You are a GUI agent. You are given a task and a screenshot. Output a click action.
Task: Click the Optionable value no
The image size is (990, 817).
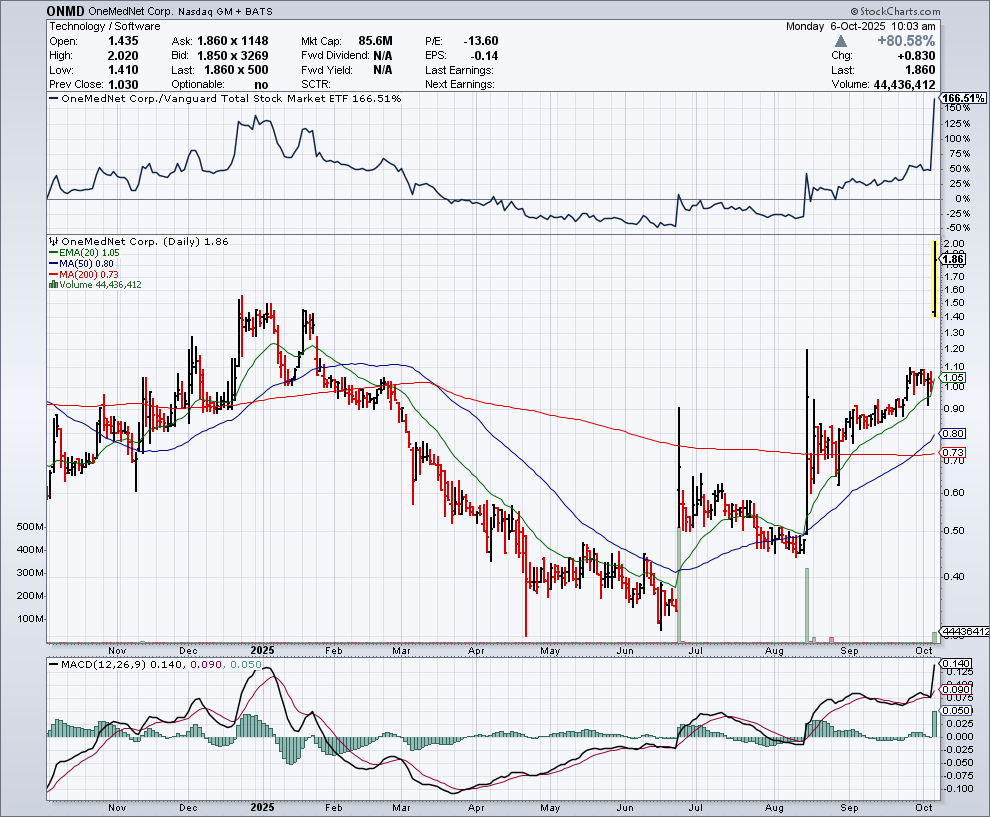261,85
